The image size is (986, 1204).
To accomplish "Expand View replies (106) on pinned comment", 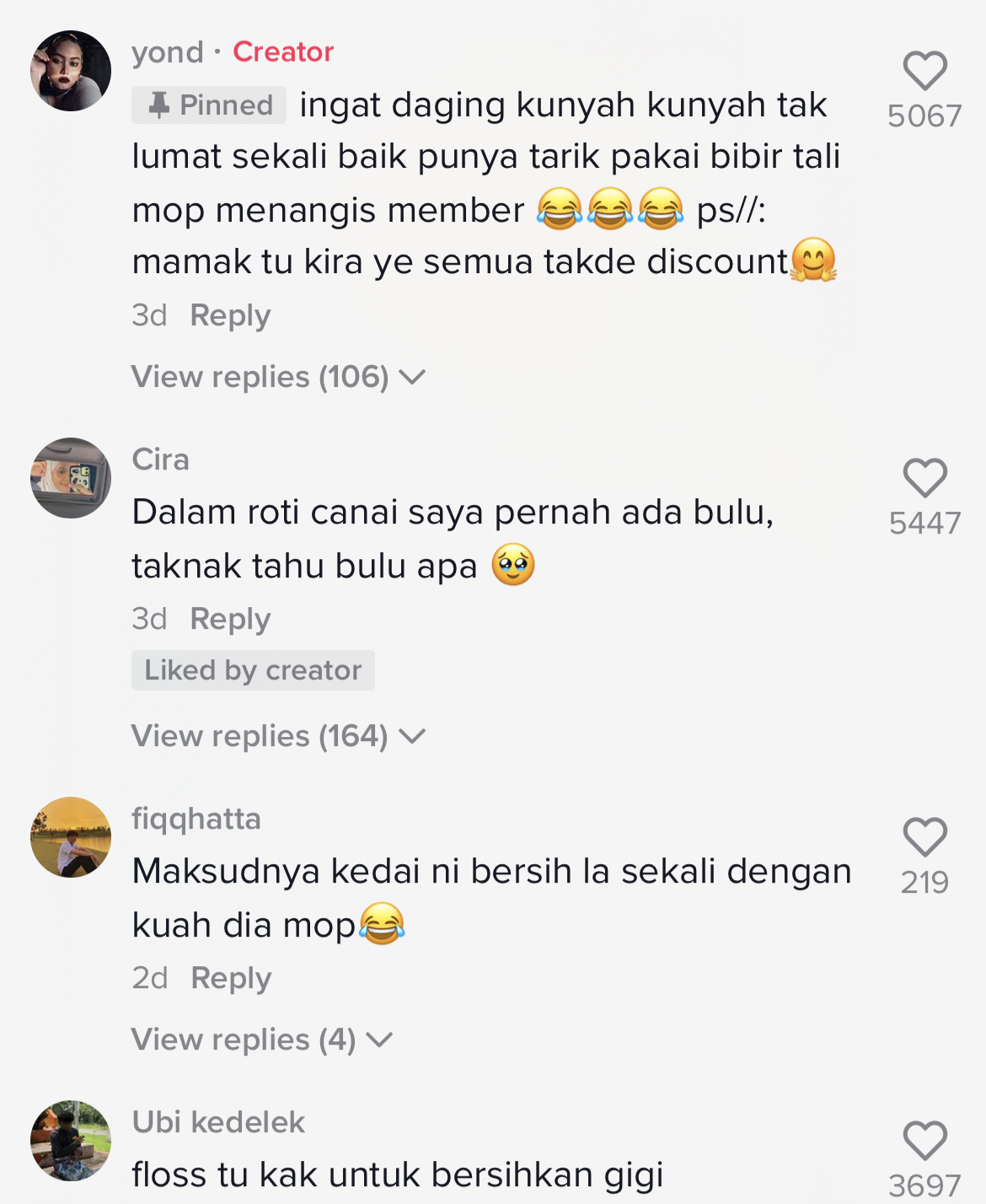I will [x=279, y=377].
